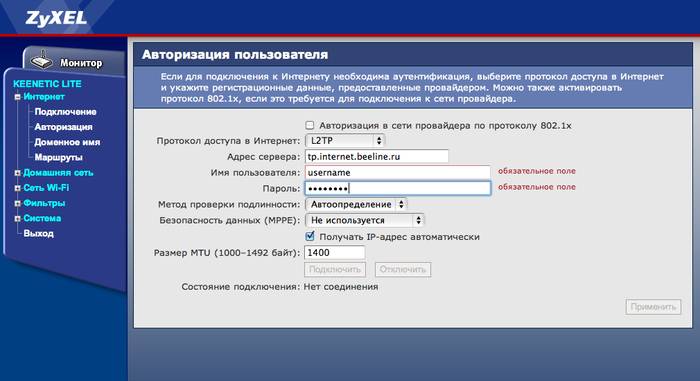Click обязательное поле next to password

point(537,187)
